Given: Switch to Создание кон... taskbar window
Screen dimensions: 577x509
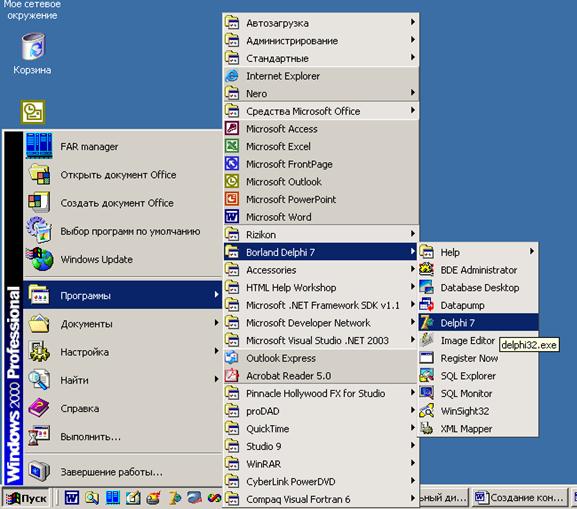Looking at the screenshot, I should click(519, 498).
